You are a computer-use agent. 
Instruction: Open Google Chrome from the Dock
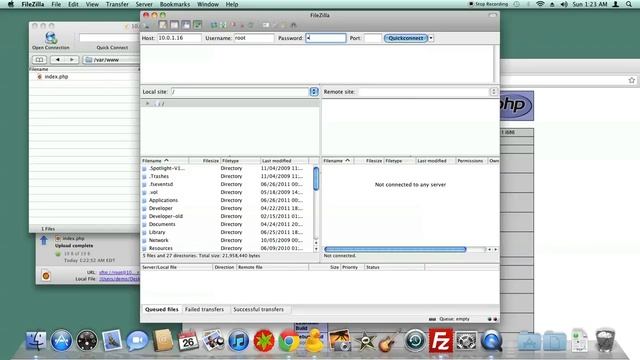[289, 341]
